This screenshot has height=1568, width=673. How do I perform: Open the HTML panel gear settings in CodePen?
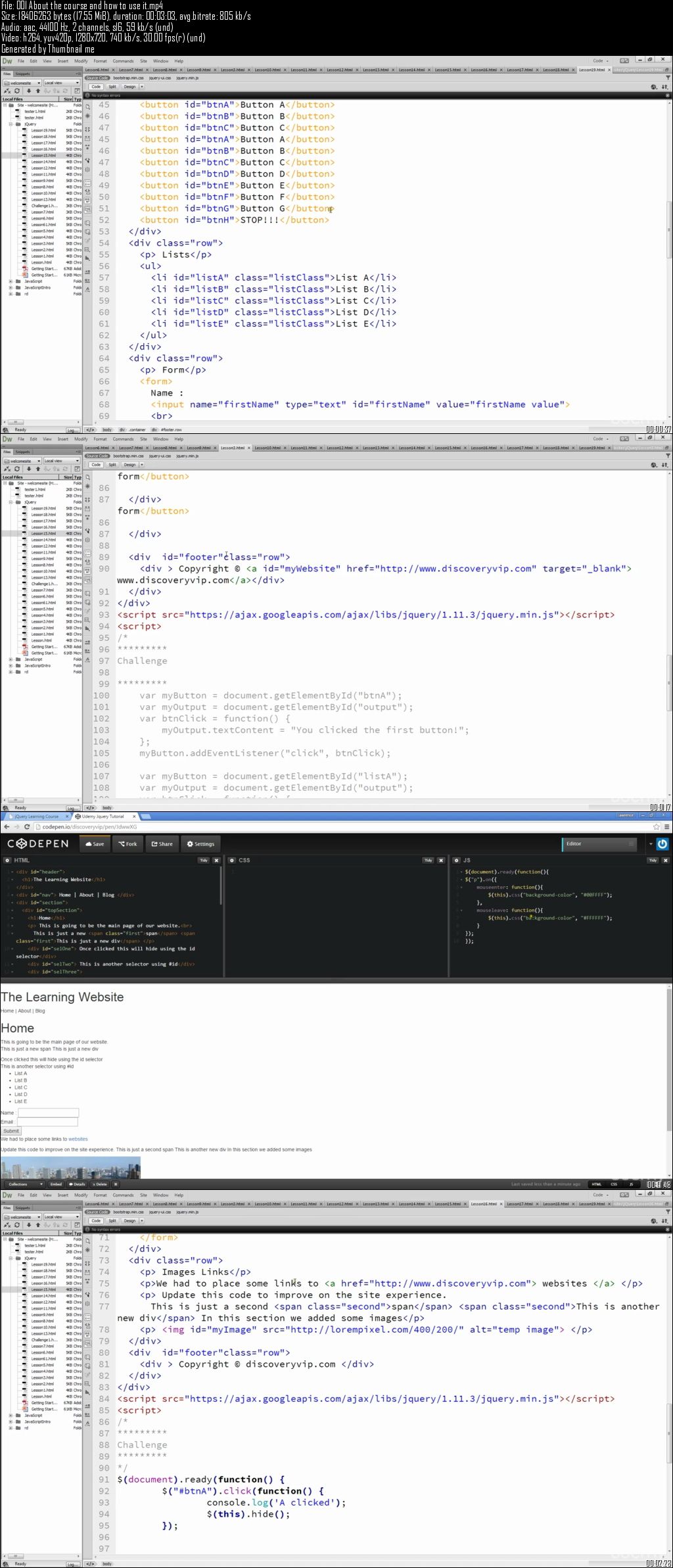(x=7, y=860)
